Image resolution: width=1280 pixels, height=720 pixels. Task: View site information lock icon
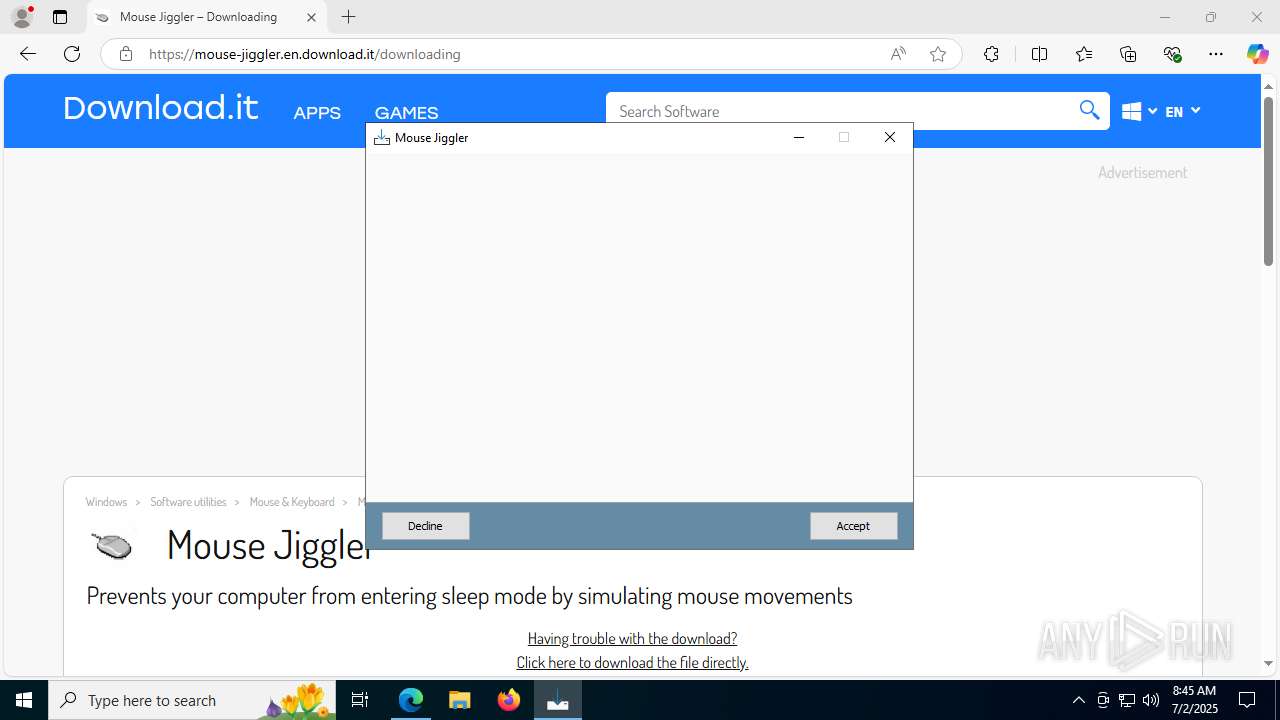pyautogui.click(x=126, y=54)
